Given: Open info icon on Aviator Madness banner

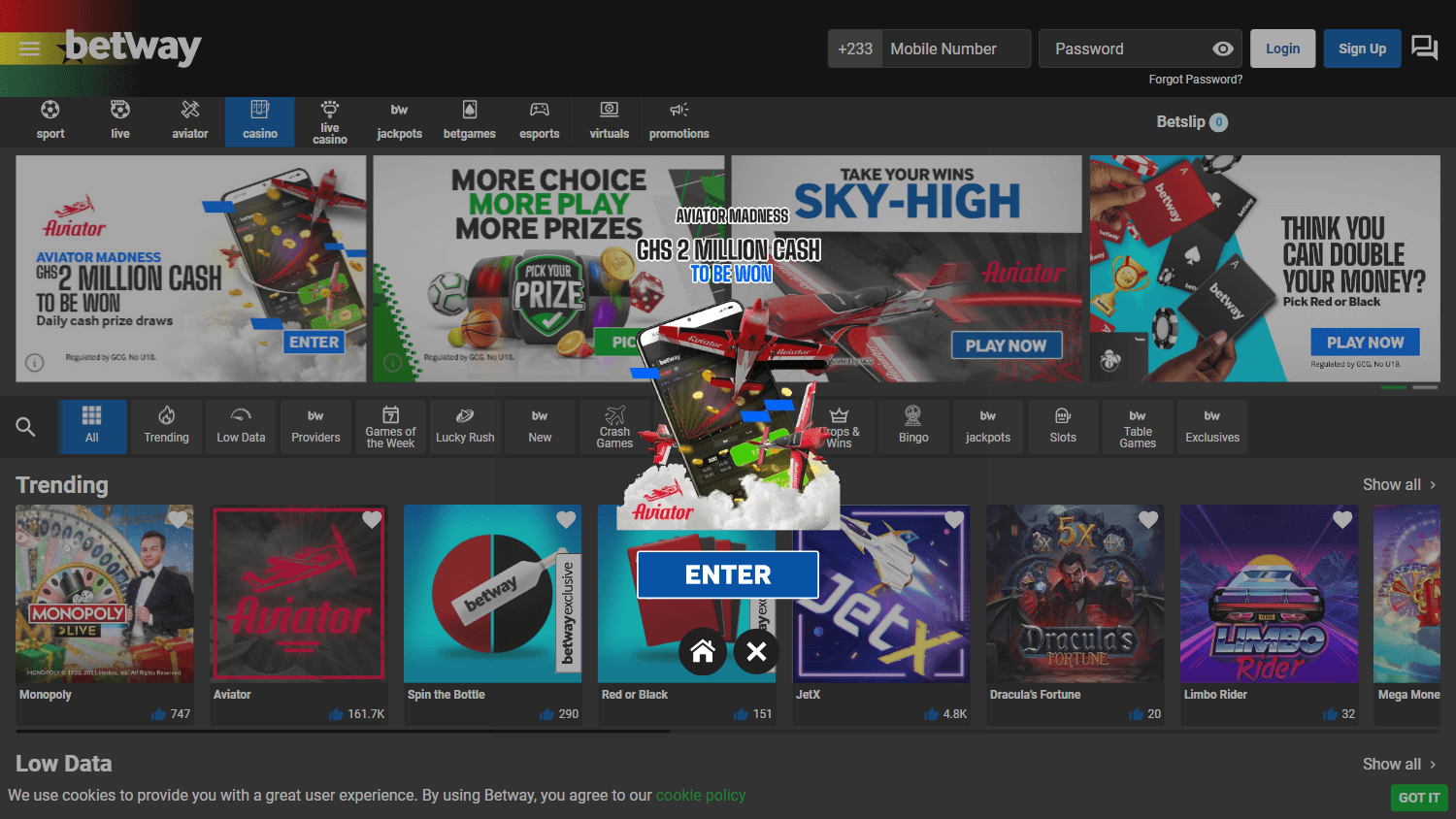Looking at the screenshot, I should click(x=35, y=363).
